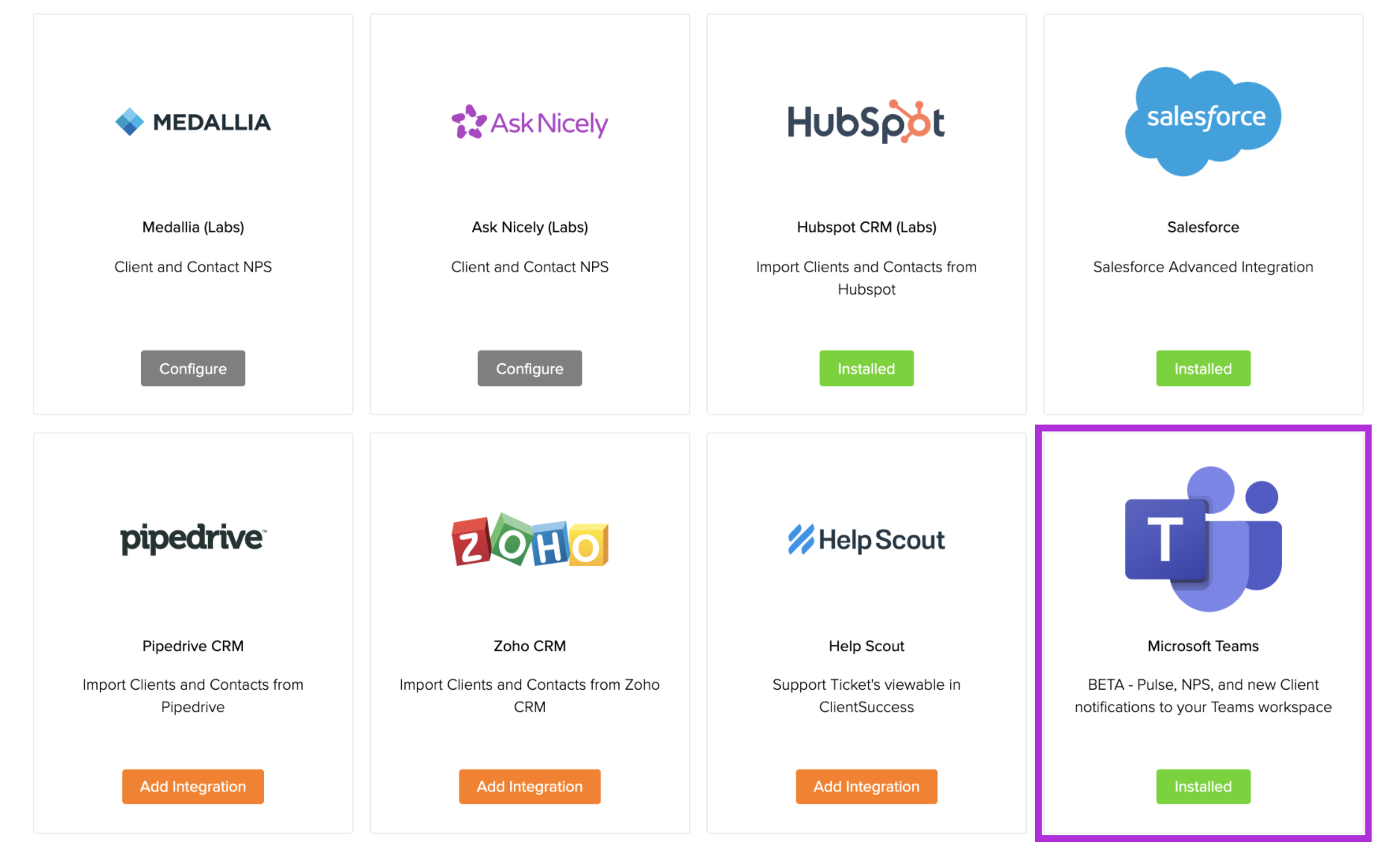The height and width of the screenshot is (868, 1396).
Task: Click Installed button under Salesforce
Action: point(1203,368)
